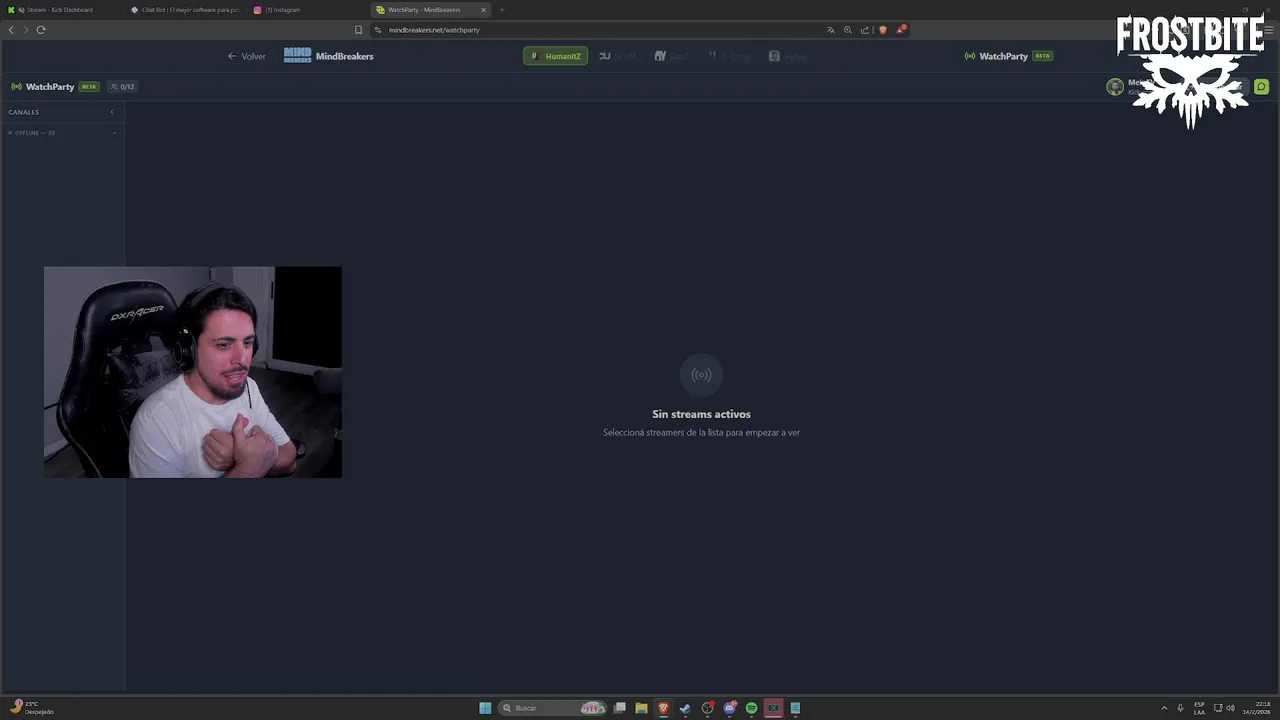Show hidden system tray icons

click(x=1164, y=708)
